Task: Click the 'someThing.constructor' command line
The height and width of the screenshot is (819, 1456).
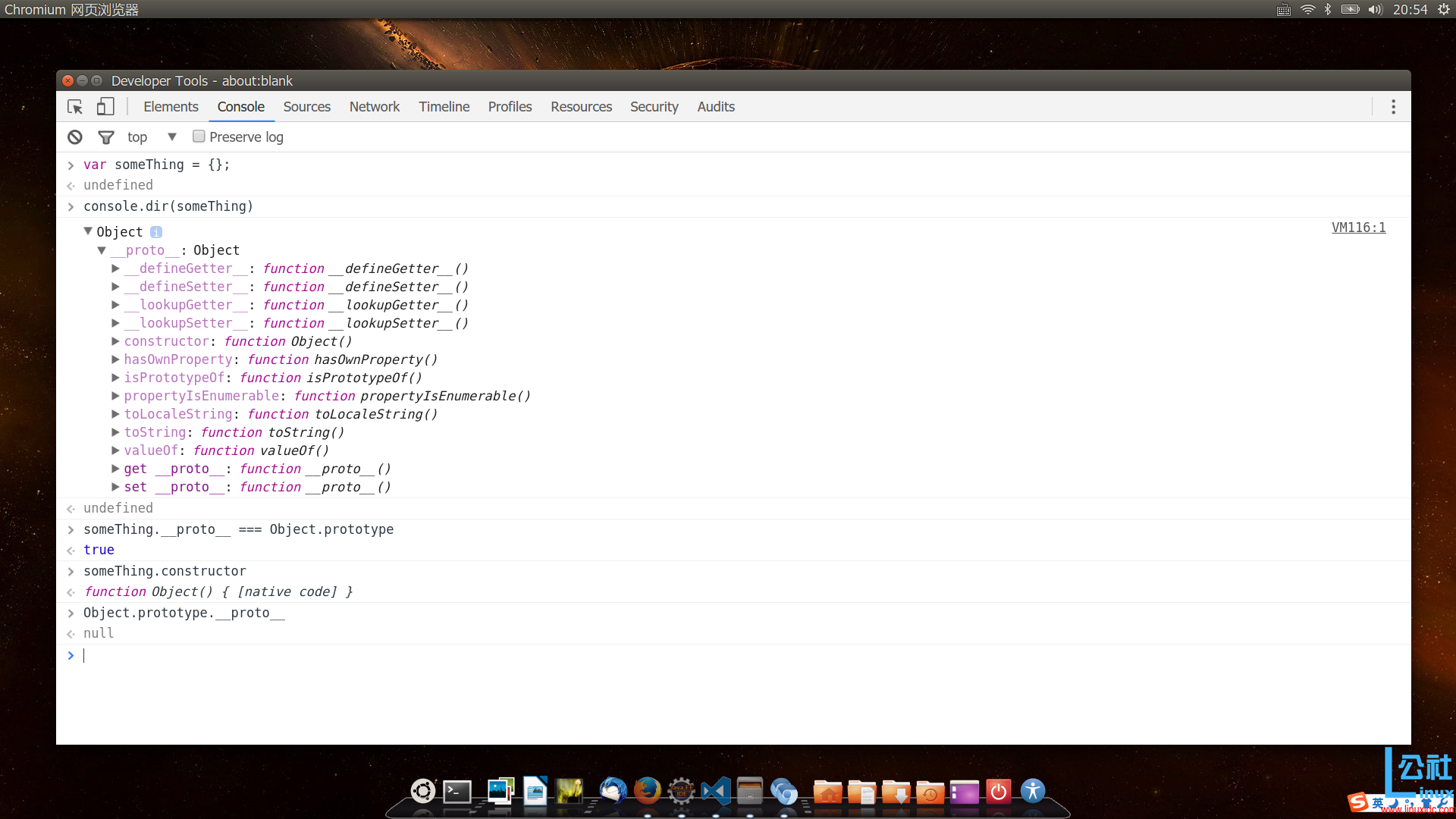Action: click(165, 571)
